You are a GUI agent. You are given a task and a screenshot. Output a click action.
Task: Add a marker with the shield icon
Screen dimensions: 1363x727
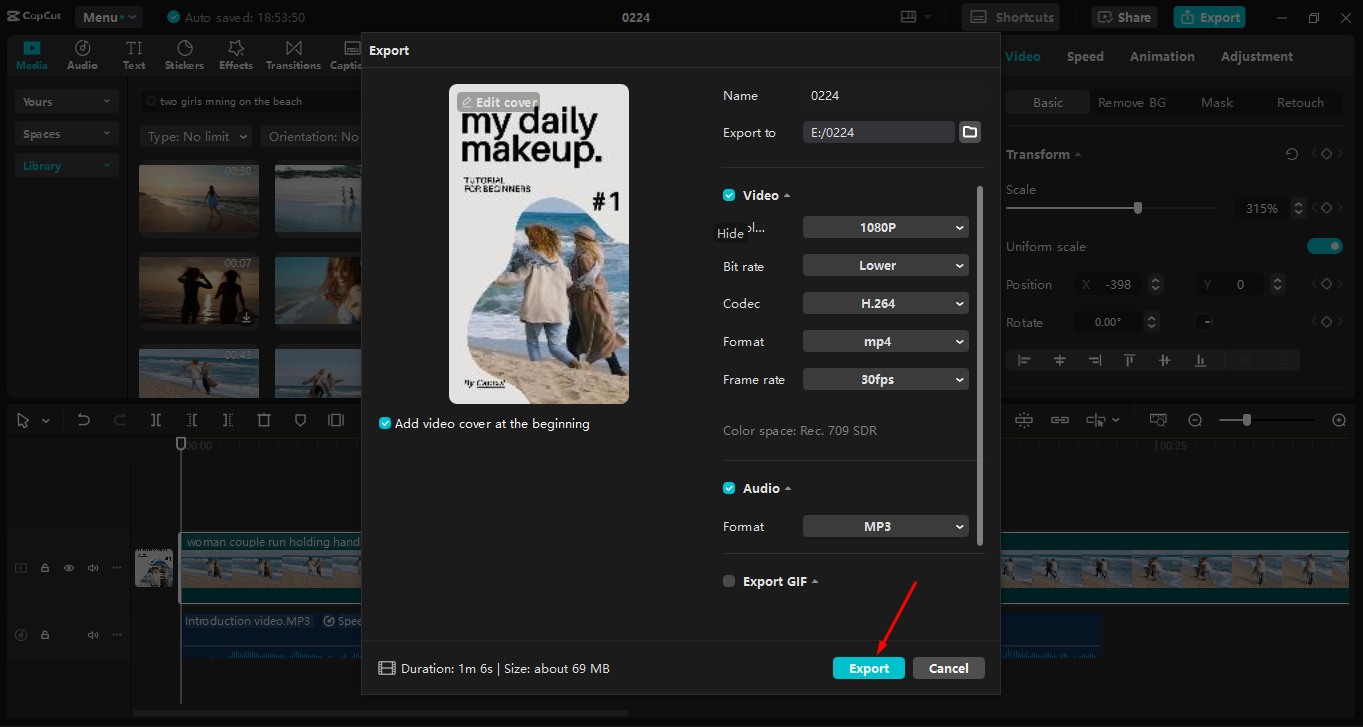tap(300, 420)
